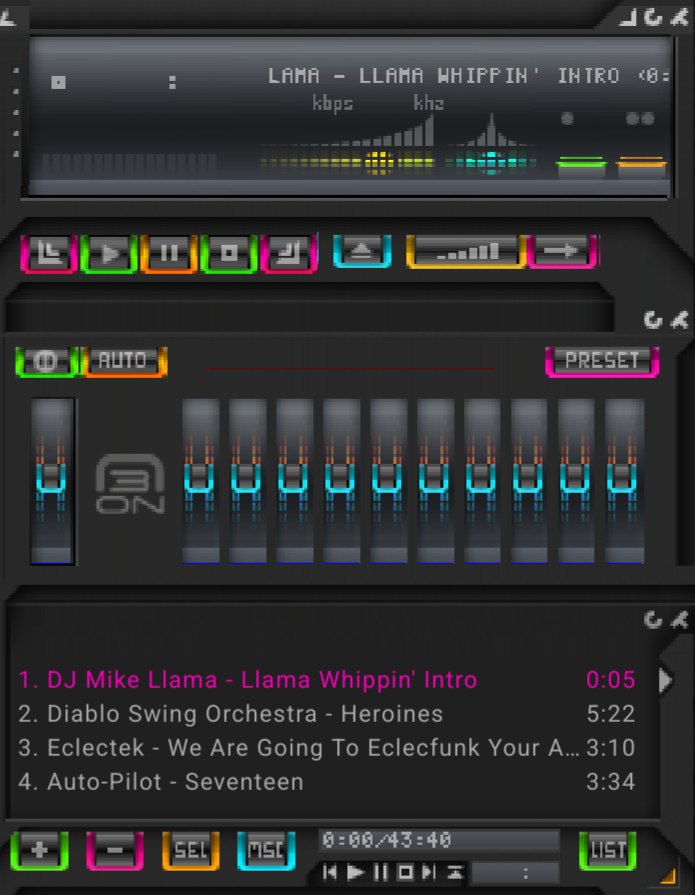The width and height of the screenshot is (695, 895).
Task: Open files with the cyan Eject button
Action: [362, 251]
